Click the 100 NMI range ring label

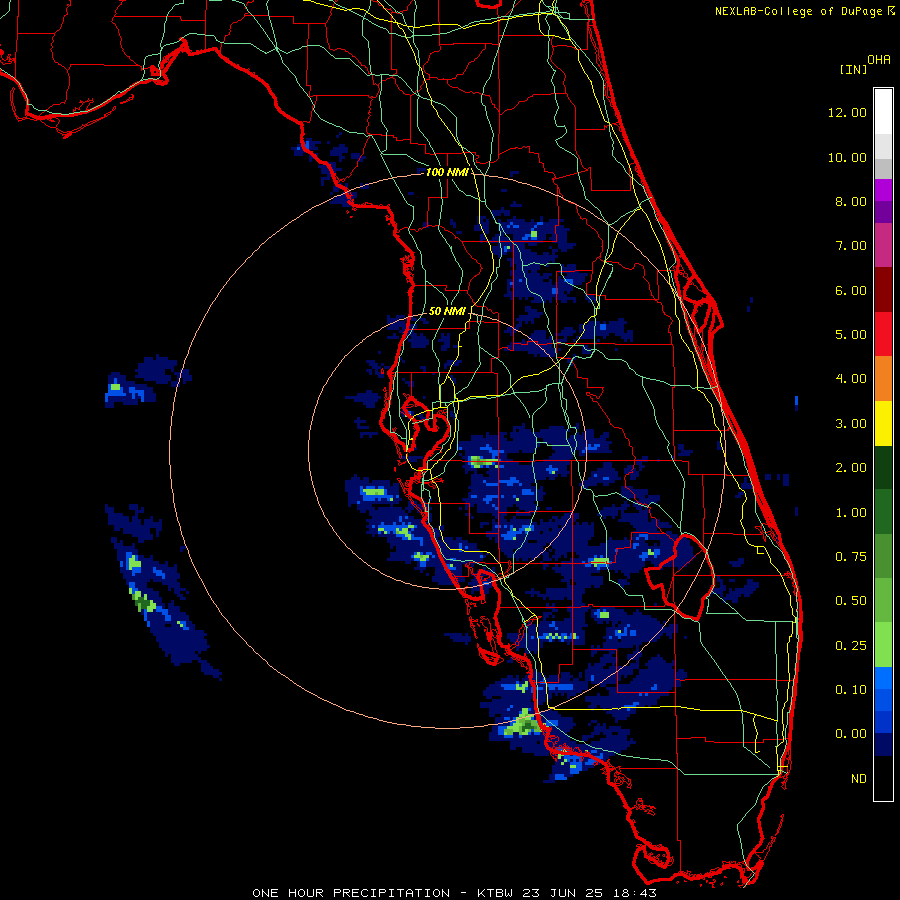click(x=446, y=172)
